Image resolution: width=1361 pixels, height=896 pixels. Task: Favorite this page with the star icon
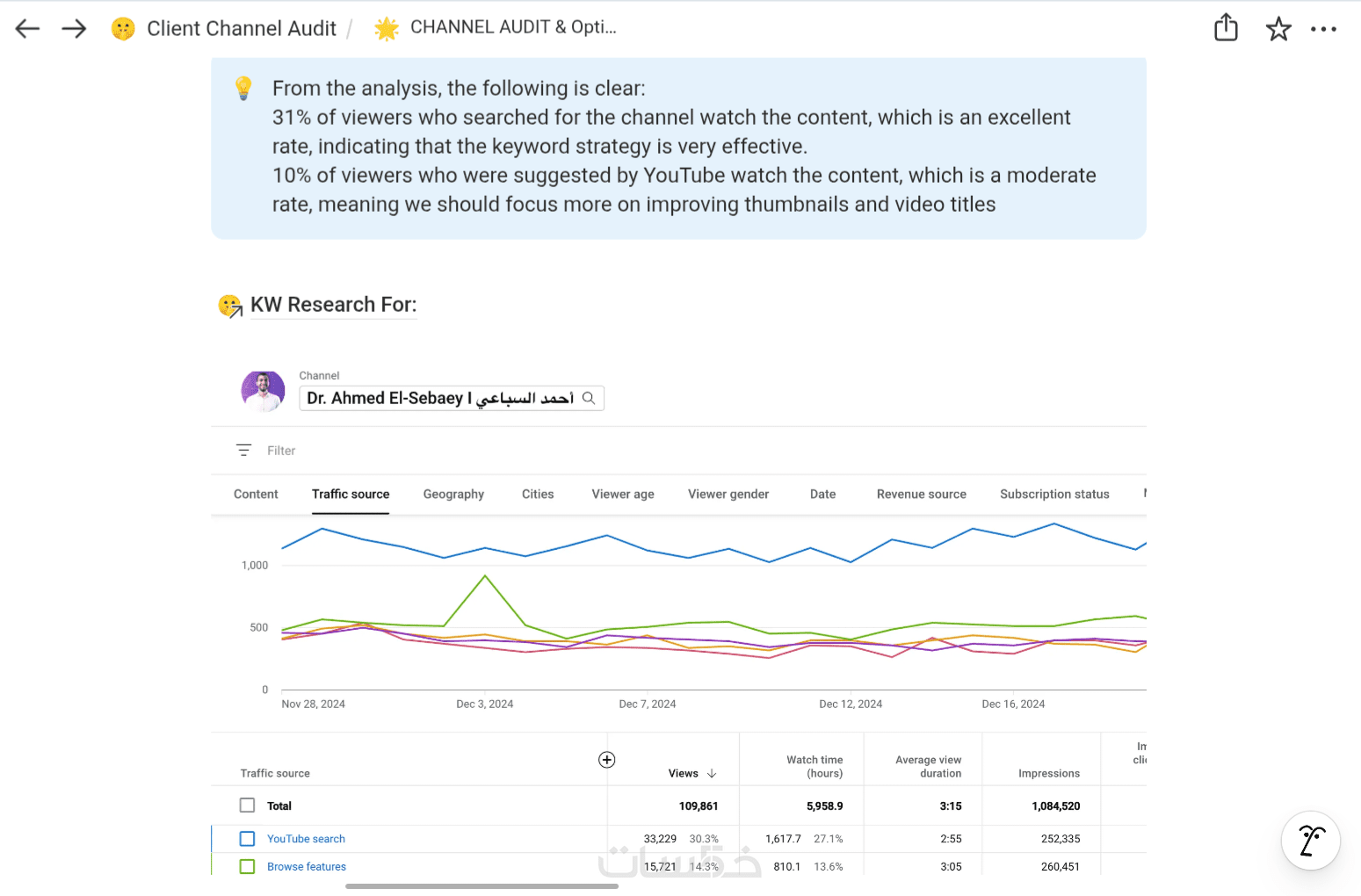coord(1278,29)
